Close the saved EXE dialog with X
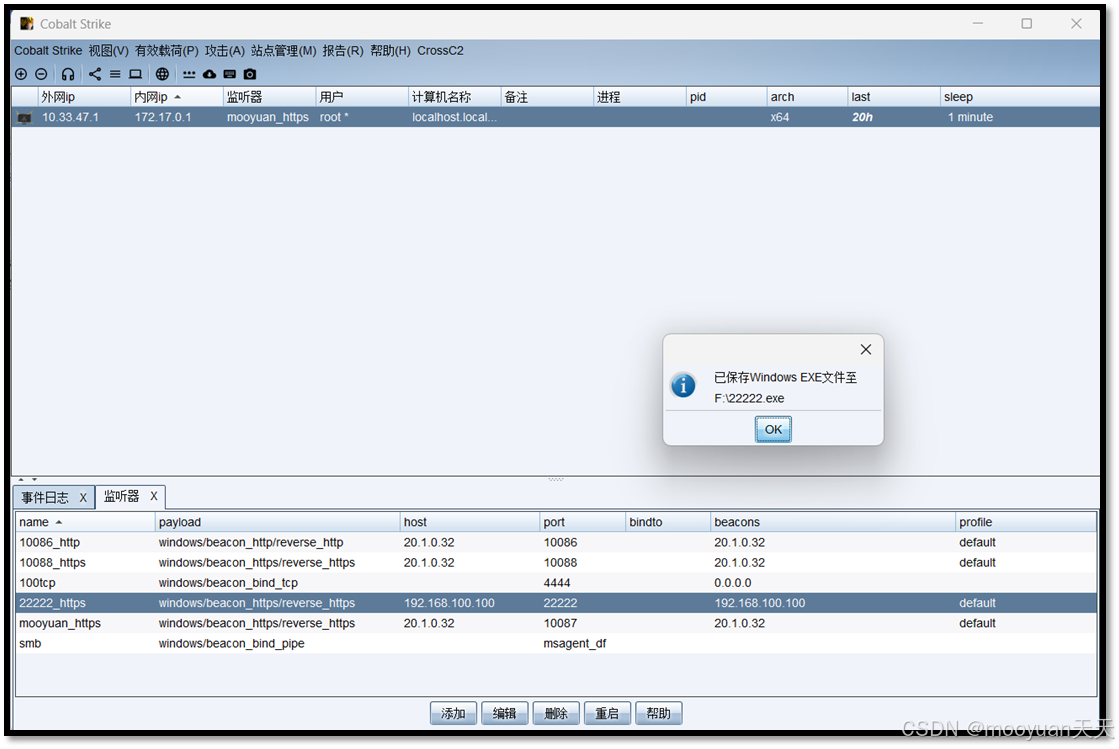 pyautogui.click(x=866, y=350)
